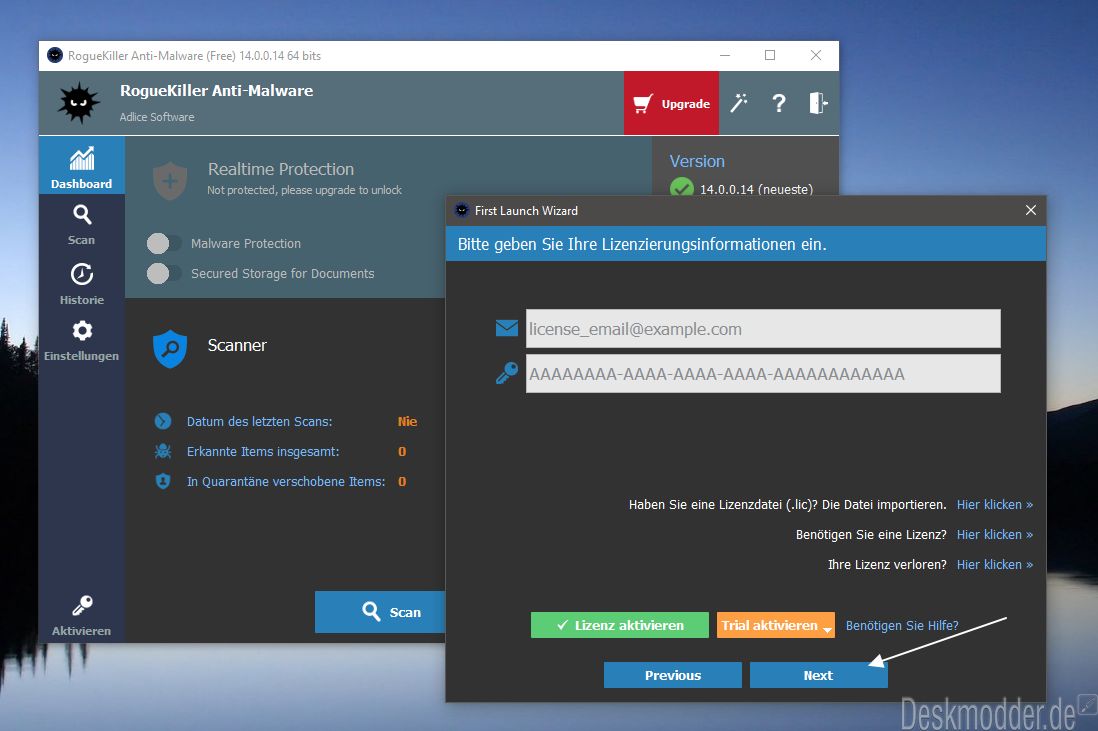Close the First Launch Wizard dialog
This screenshot has width=1098, height=731.
pos(1031,210)
